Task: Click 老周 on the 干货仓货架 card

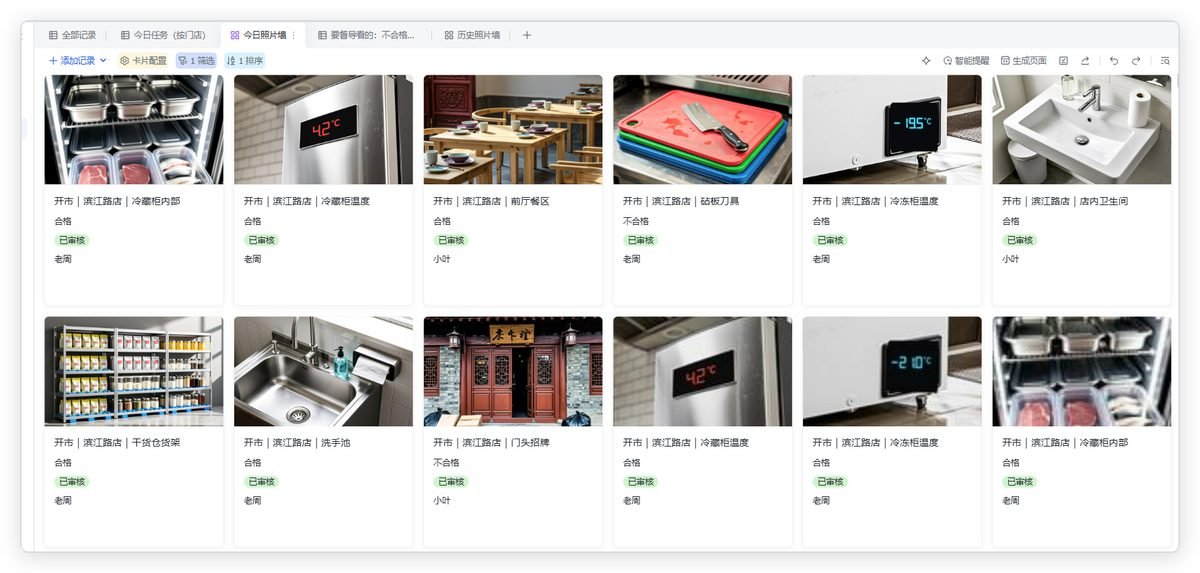Action: (x=63, y=500)
